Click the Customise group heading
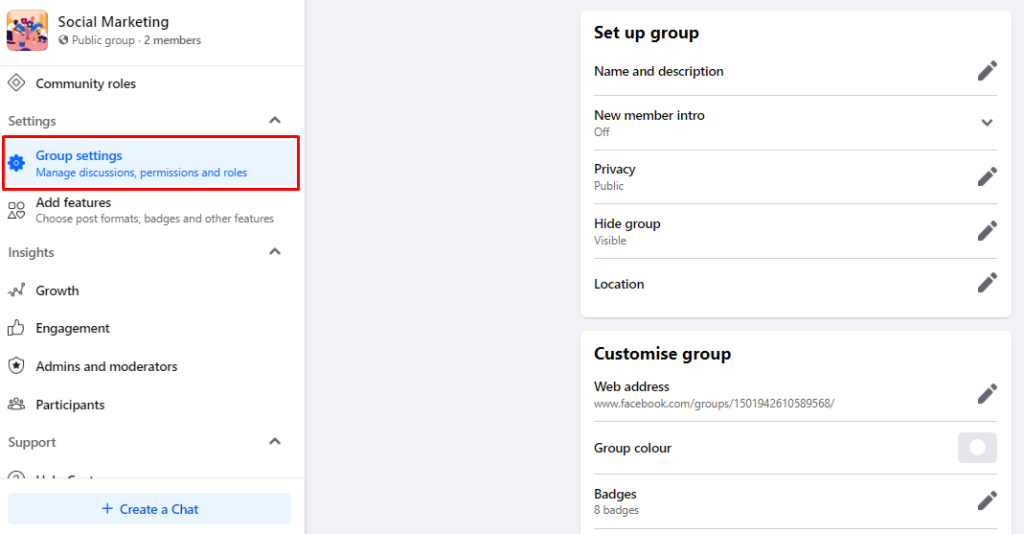 coord(662,354)
